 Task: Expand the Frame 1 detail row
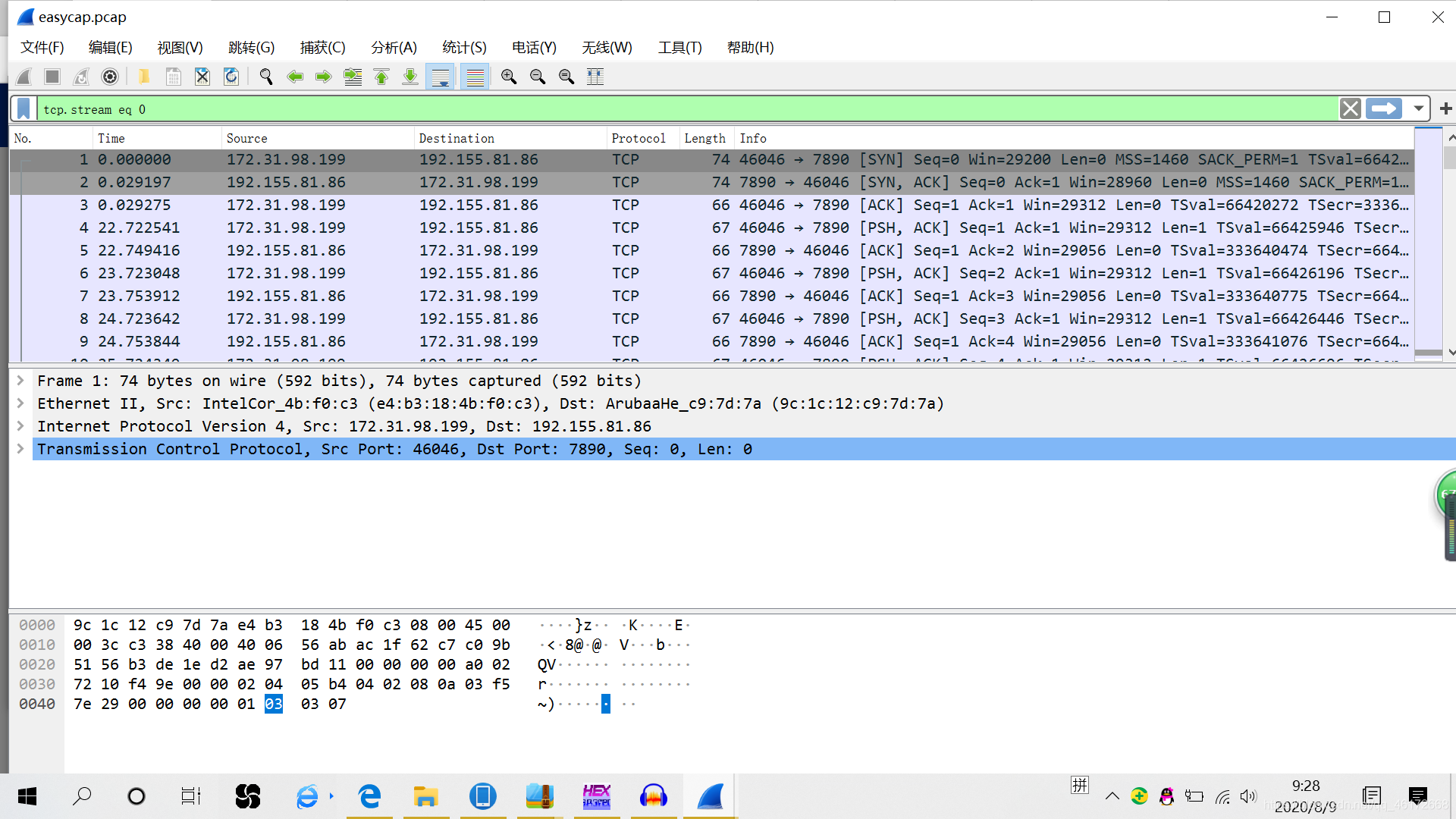click(x=20, y=381)
